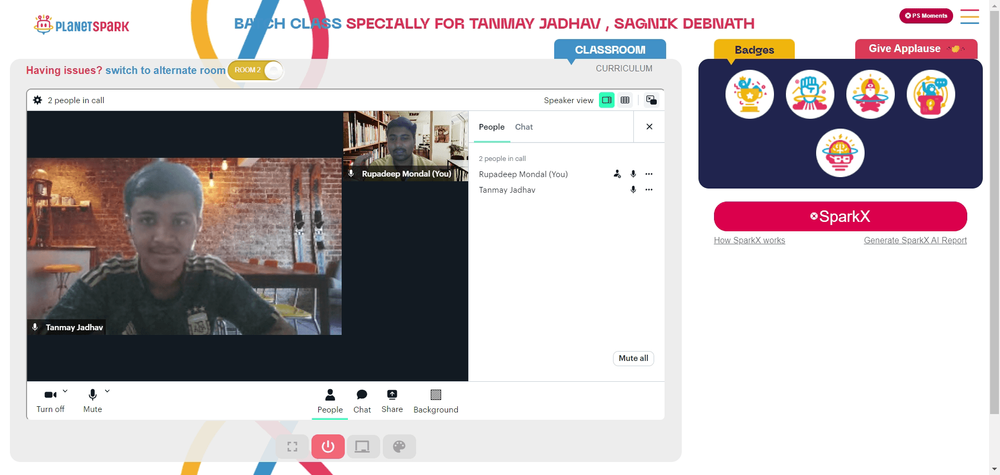Click the red power button
1000x475 pixels.
tap(328, 447)
